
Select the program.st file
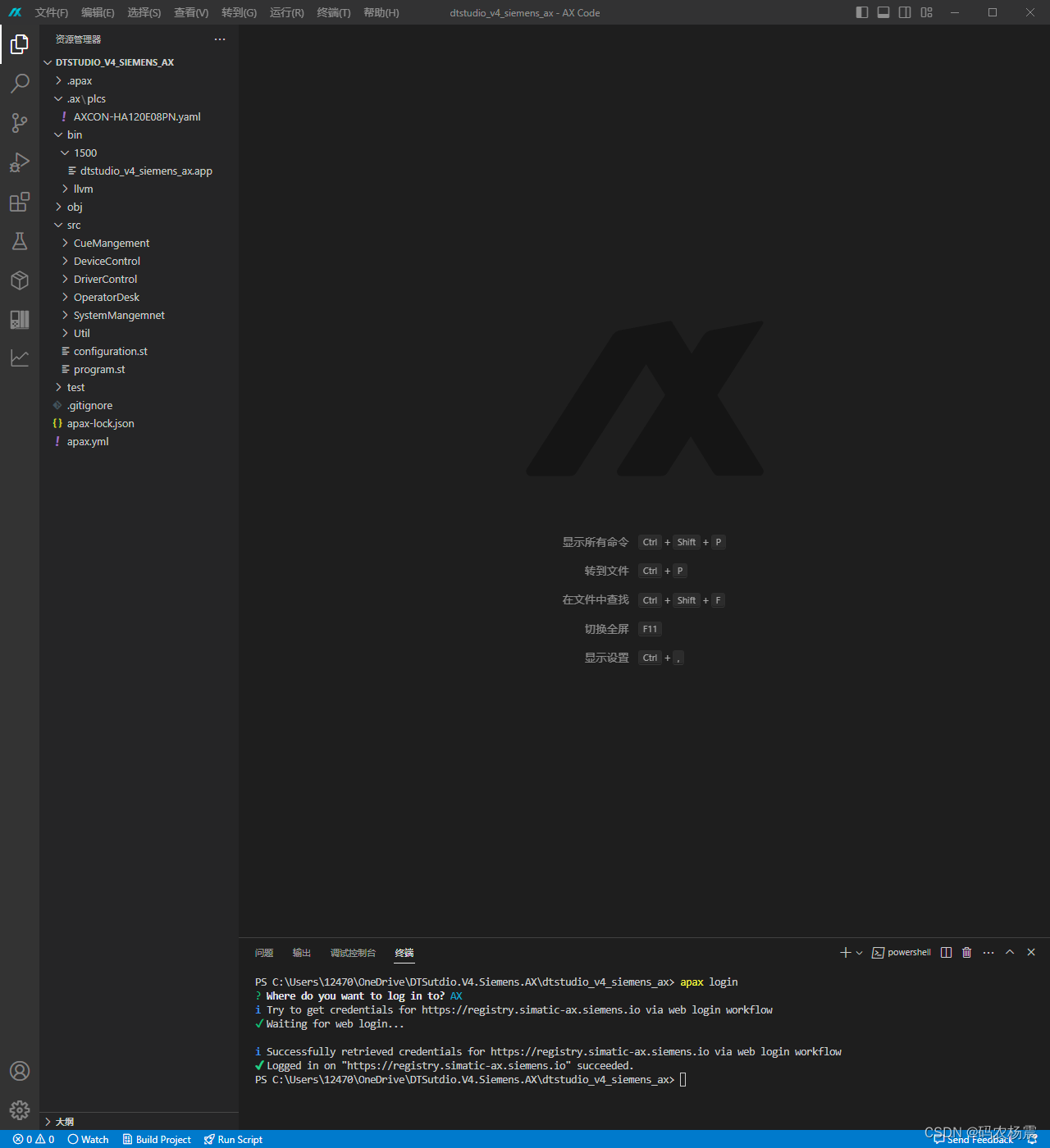[x=99, y=369]
